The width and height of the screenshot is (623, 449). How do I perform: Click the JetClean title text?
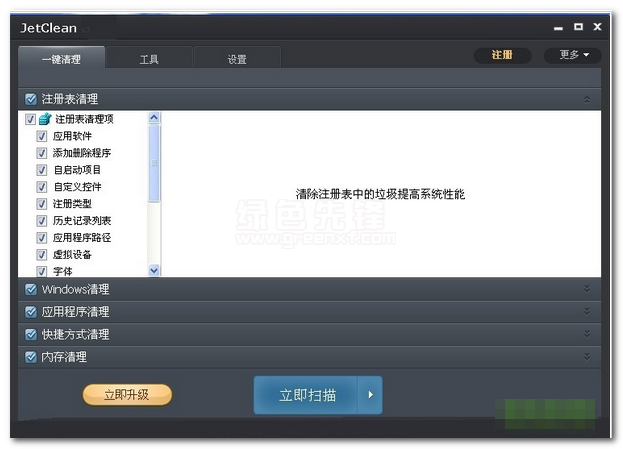[48, 28]
